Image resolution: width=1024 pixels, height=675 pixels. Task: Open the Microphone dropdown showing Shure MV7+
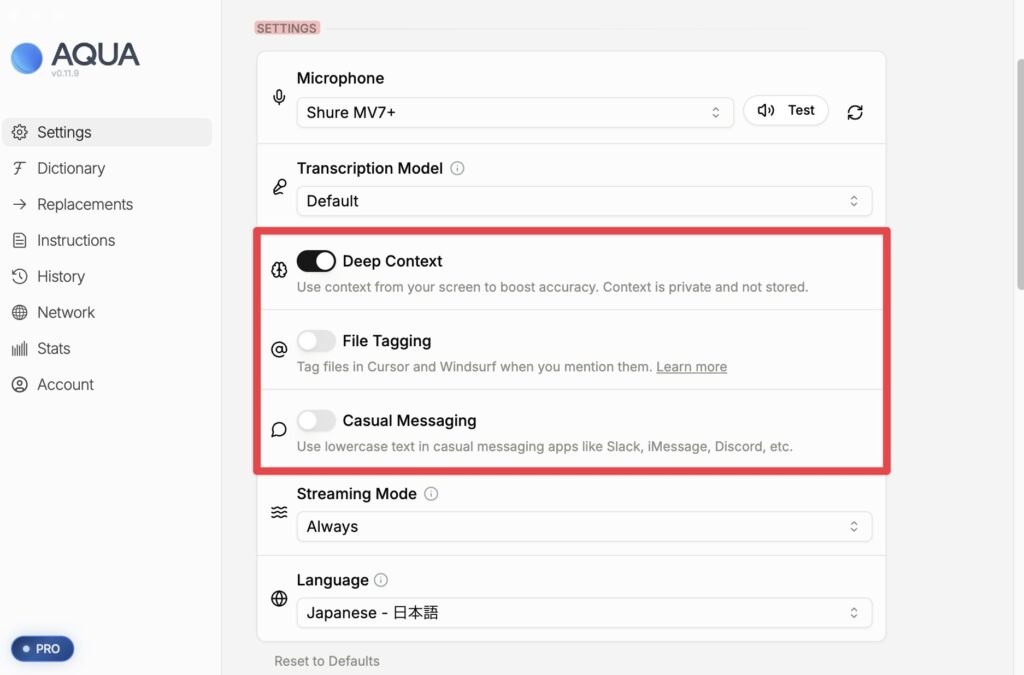515,112
